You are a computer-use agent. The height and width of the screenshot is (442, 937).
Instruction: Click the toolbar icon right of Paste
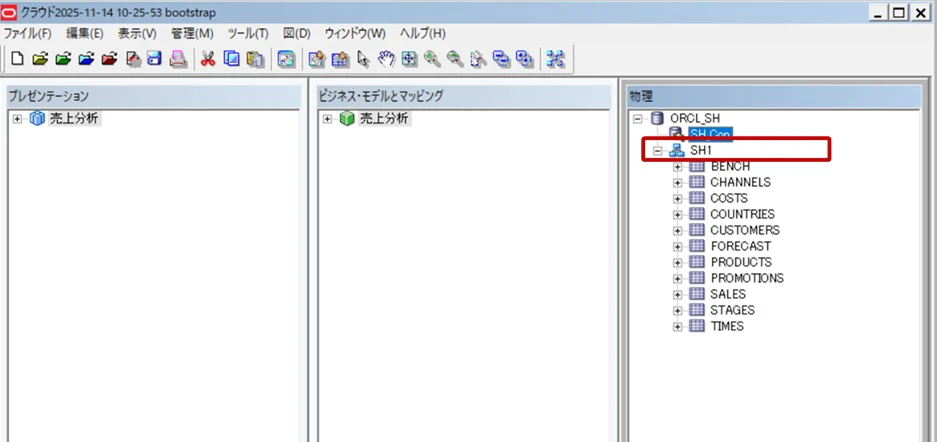tap(287, 59)
